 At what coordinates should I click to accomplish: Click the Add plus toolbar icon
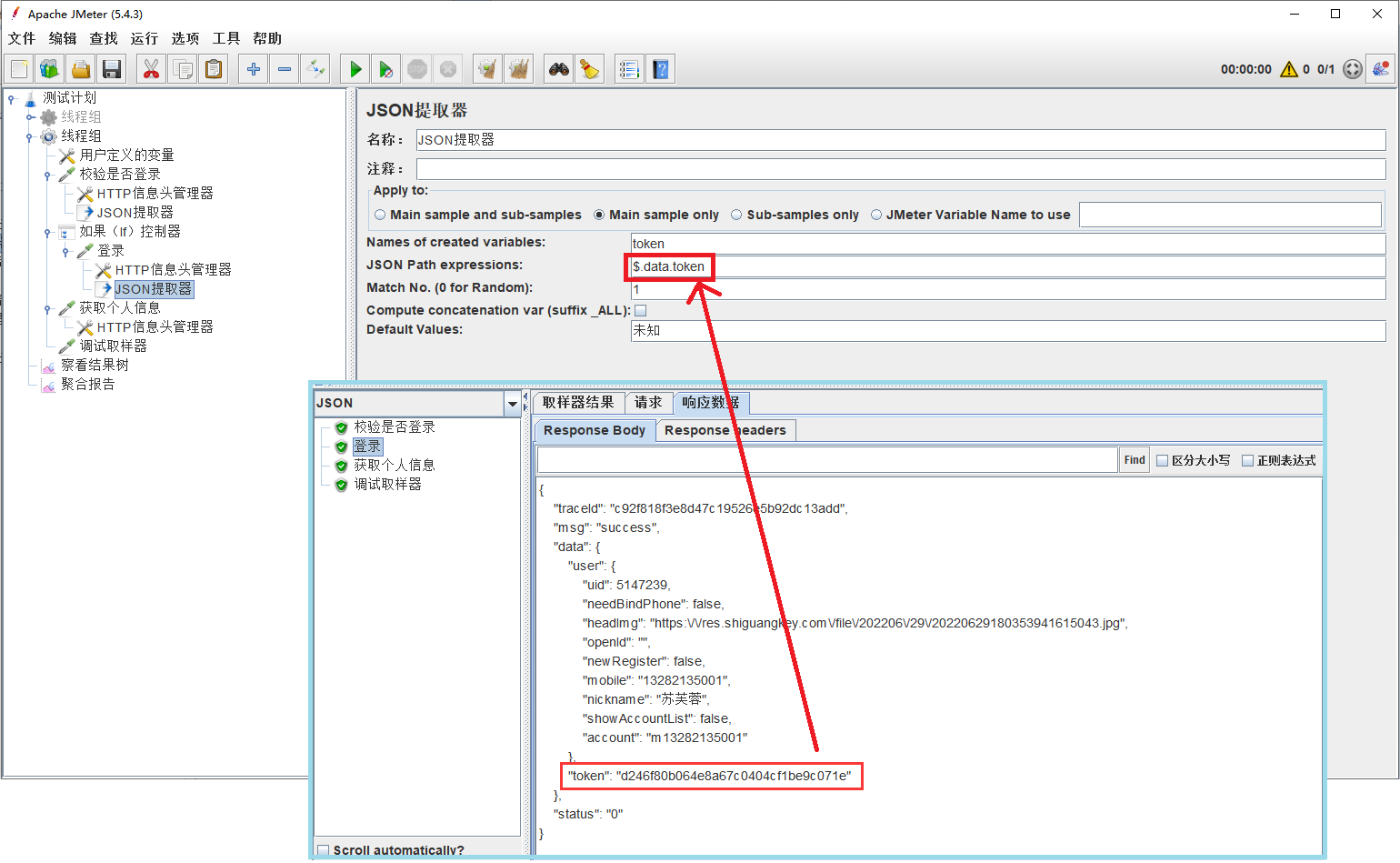pos(254,69)
